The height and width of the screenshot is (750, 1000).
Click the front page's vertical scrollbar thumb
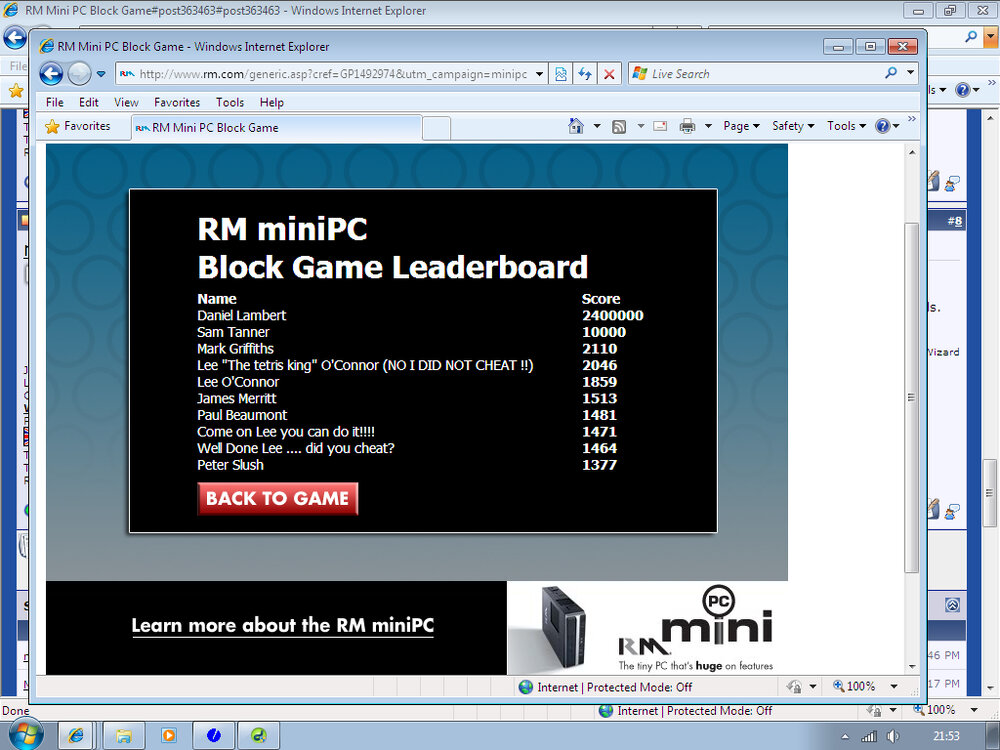pyautogui.click(x=911, y=397)
